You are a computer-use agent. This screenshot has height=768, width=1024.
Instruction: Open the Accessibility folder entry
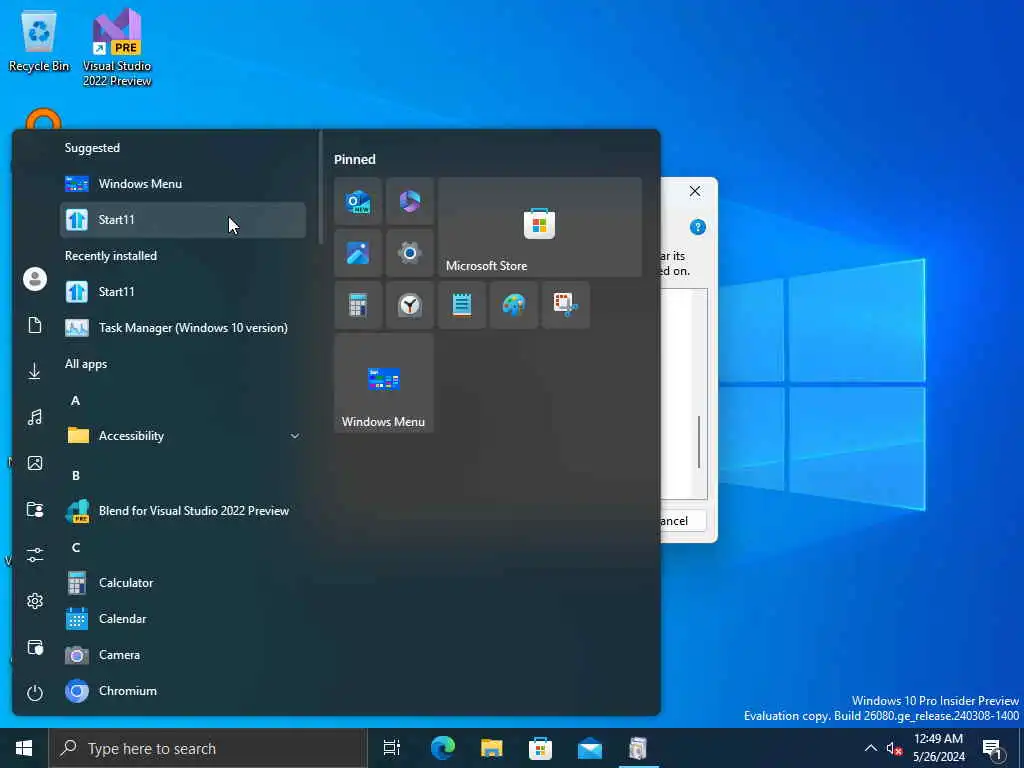tap(183, 436)
